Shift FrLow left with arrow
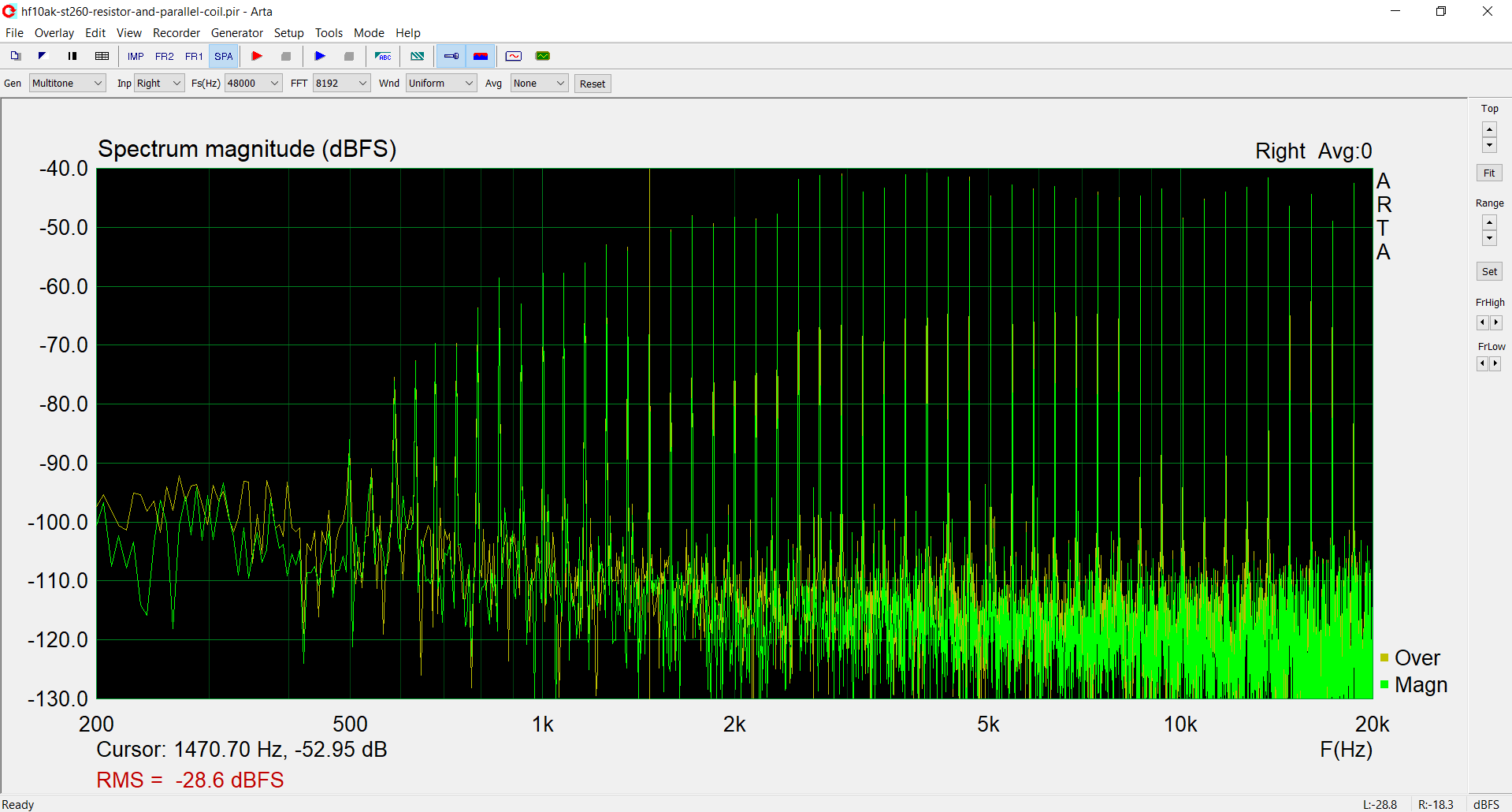 1482,363
